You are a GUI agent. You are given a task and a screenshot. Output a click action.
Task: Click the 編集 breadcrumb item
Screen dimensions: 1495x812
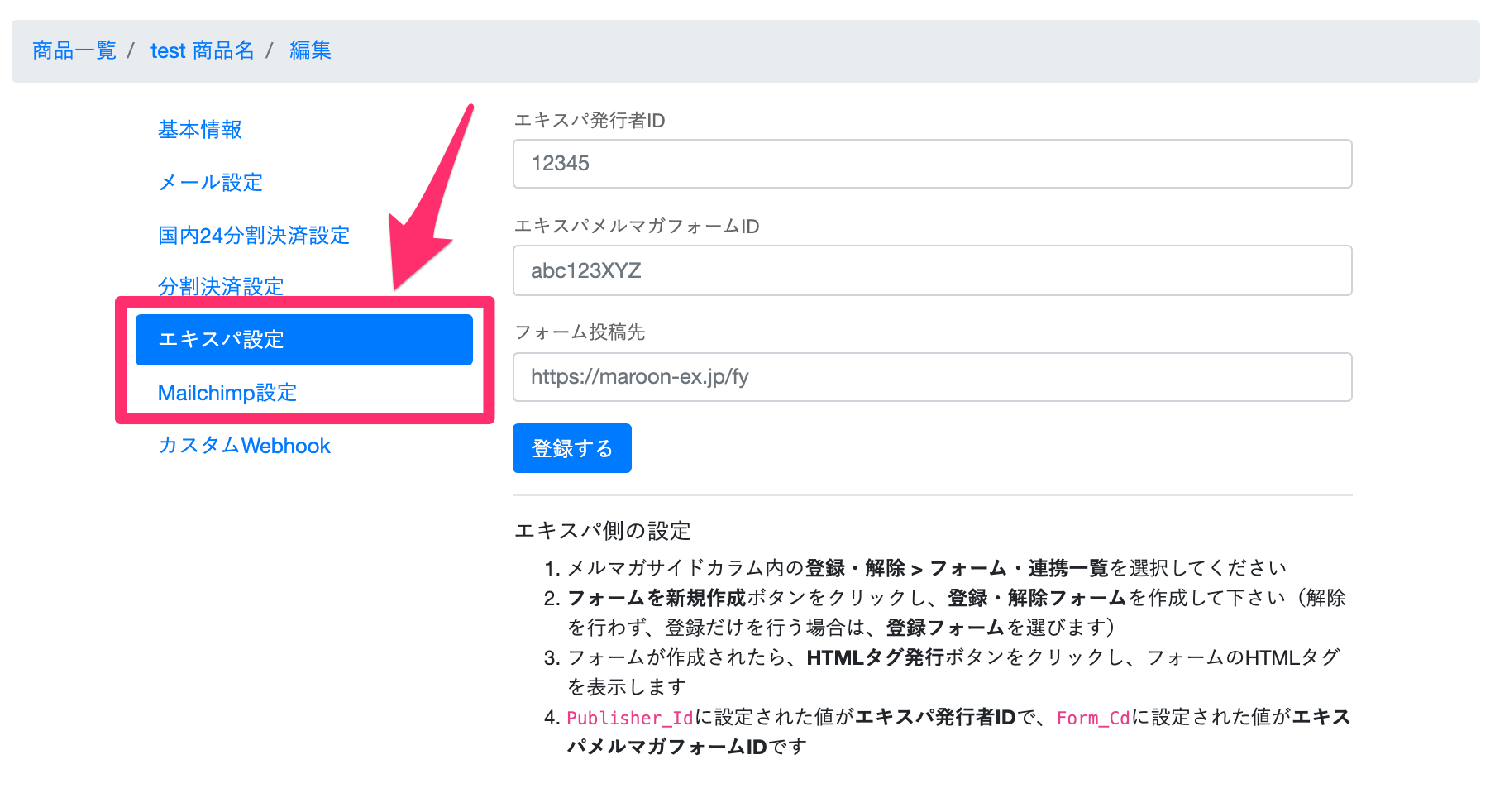(310, 50)
